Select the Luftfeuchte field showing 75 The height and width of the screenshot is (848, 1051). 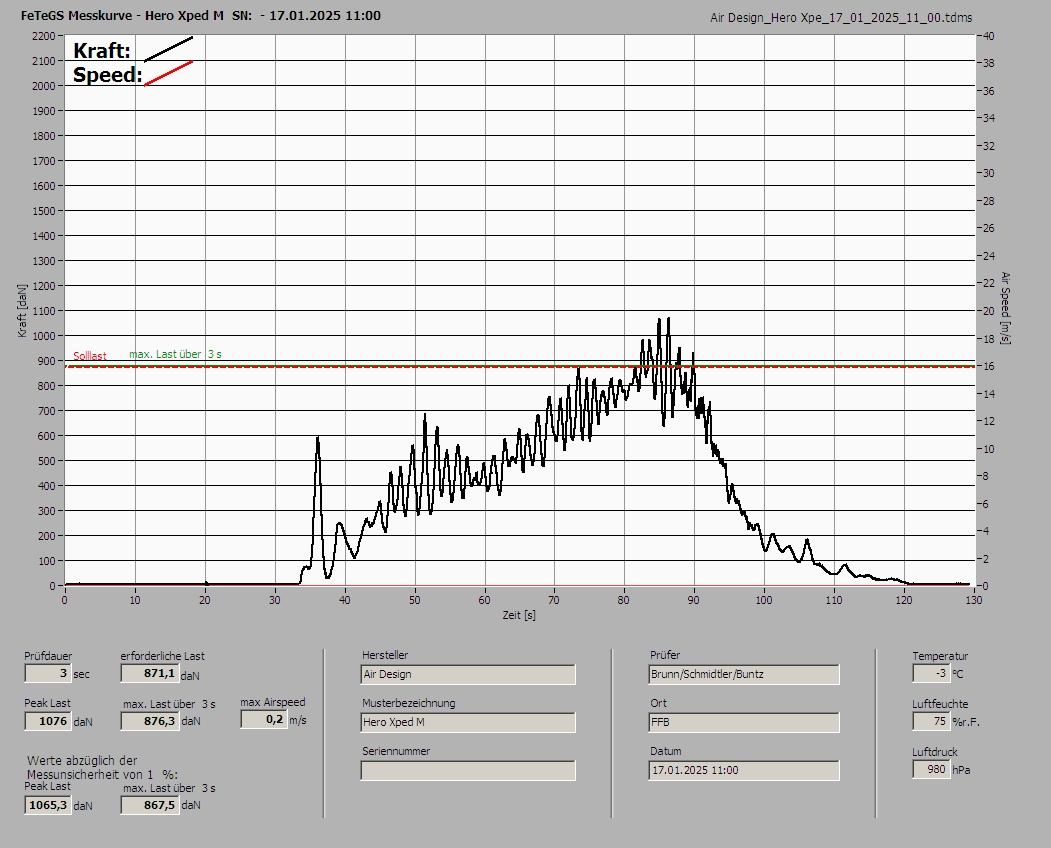[x=931, y=721]
